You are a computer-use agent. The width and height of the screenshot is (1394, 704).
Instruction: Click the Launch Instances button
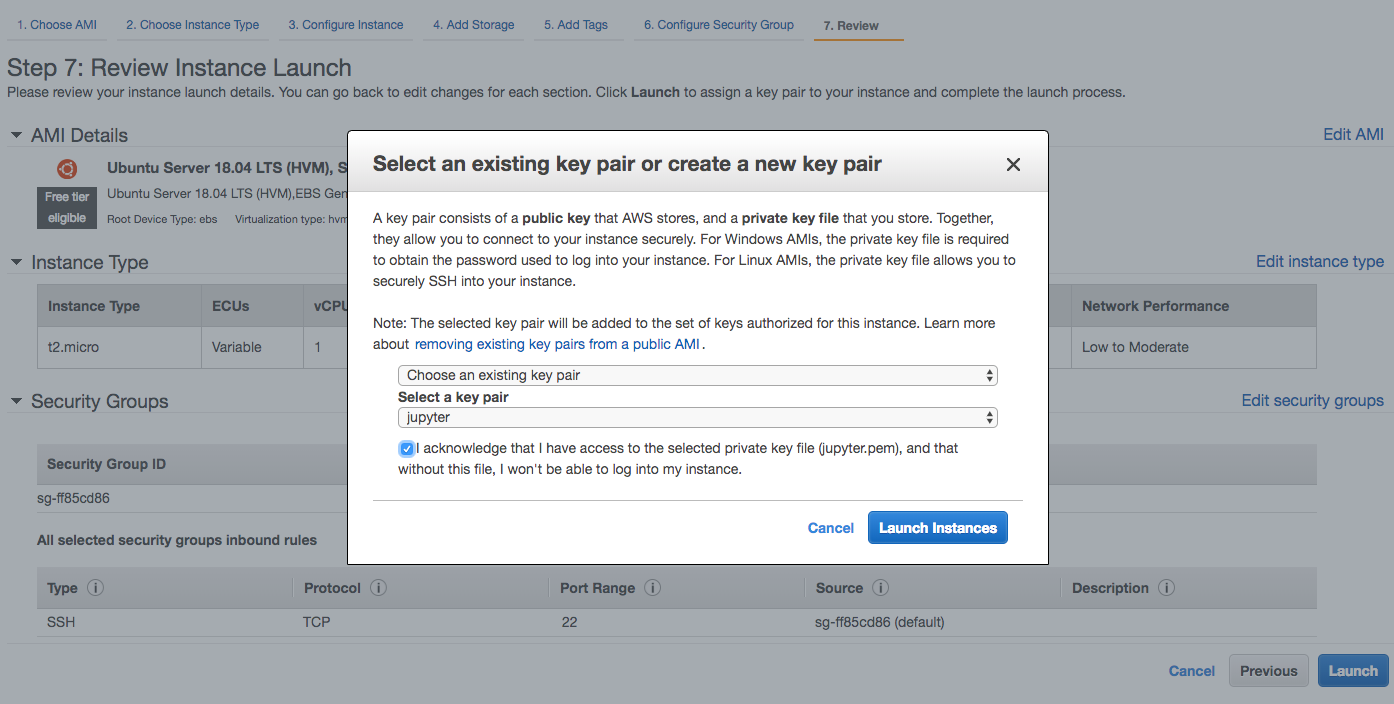coord(937,527)
